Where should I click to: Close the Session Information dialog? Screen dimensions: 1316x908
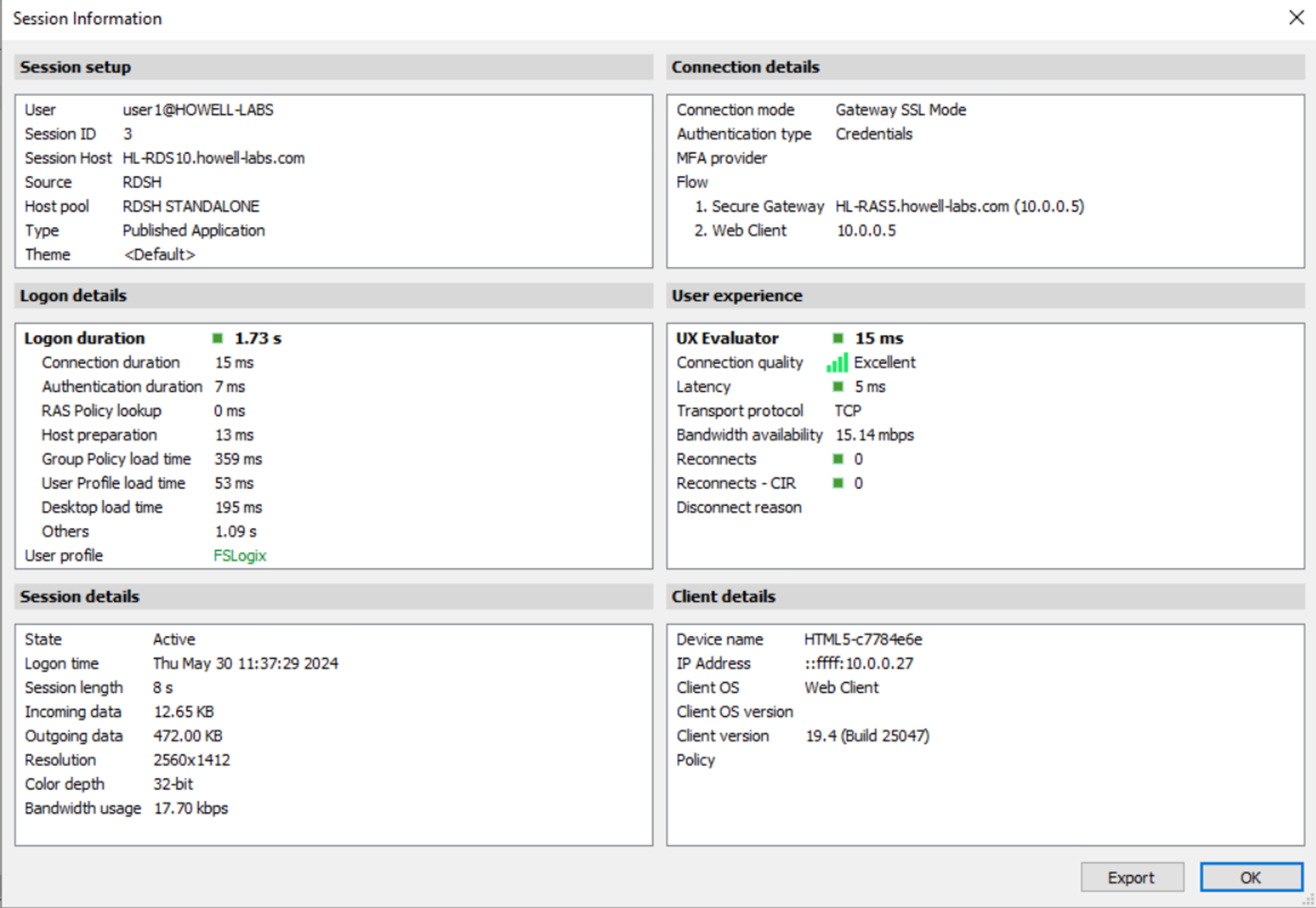[x=1296, y=18]
